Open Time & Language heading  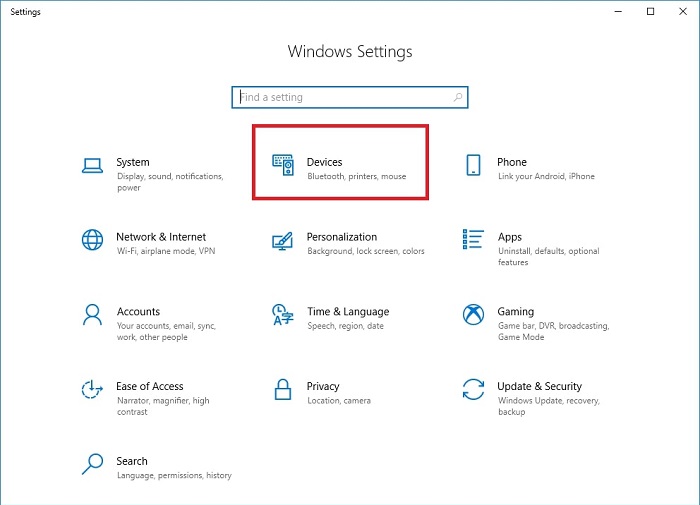(x=348, y=312)
